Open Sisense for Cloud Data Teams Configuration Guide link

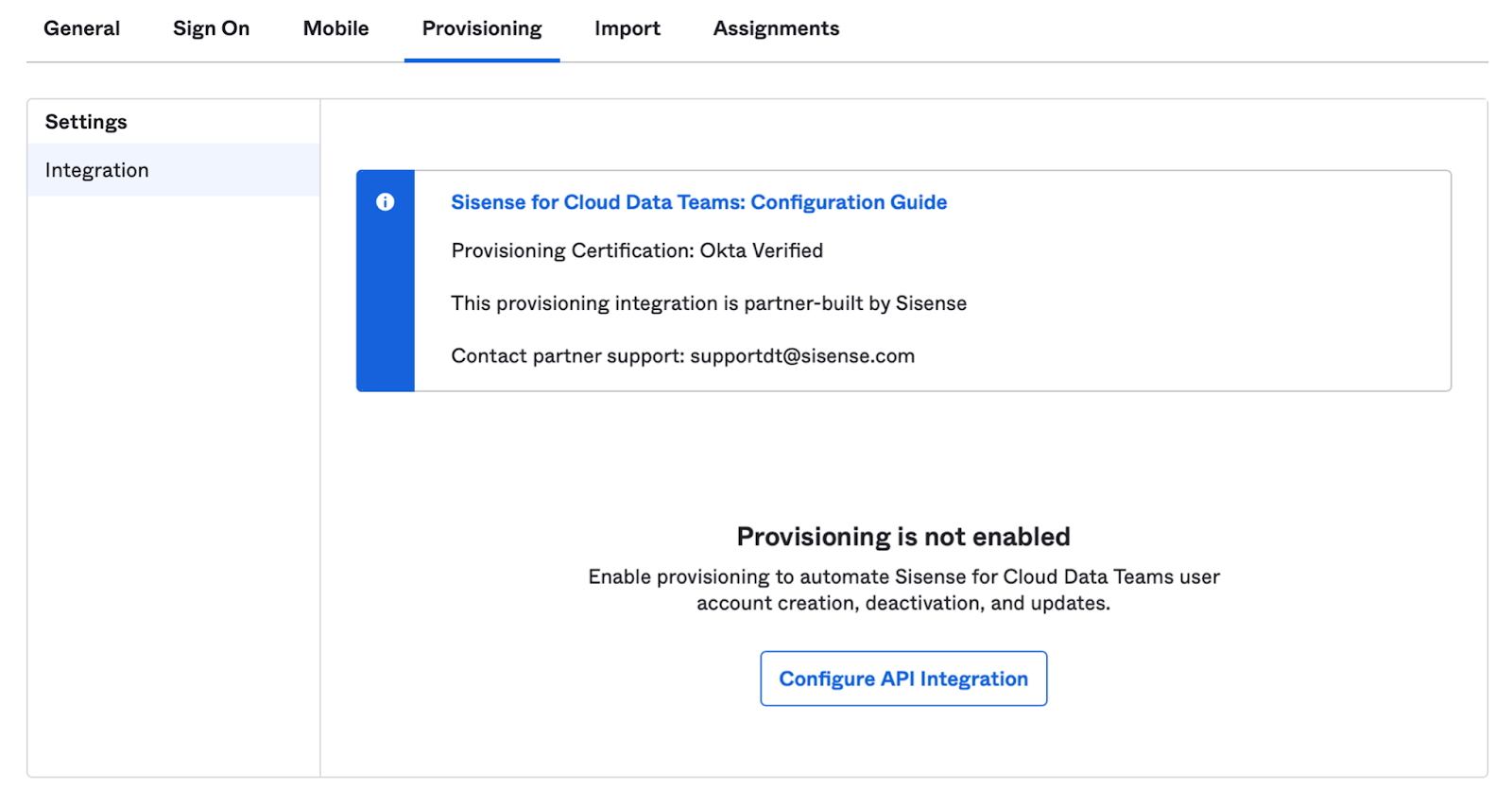[698, 202]
